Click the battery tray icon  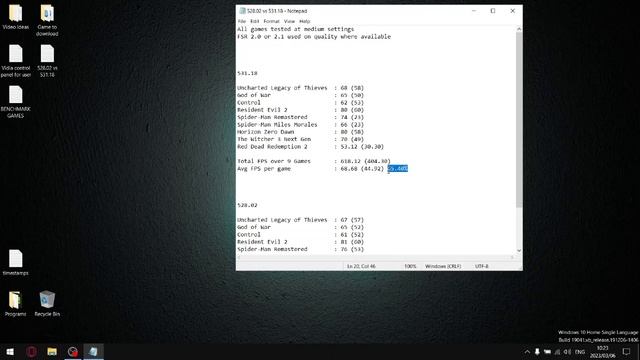pyautogui.click(x=547, y=352)
